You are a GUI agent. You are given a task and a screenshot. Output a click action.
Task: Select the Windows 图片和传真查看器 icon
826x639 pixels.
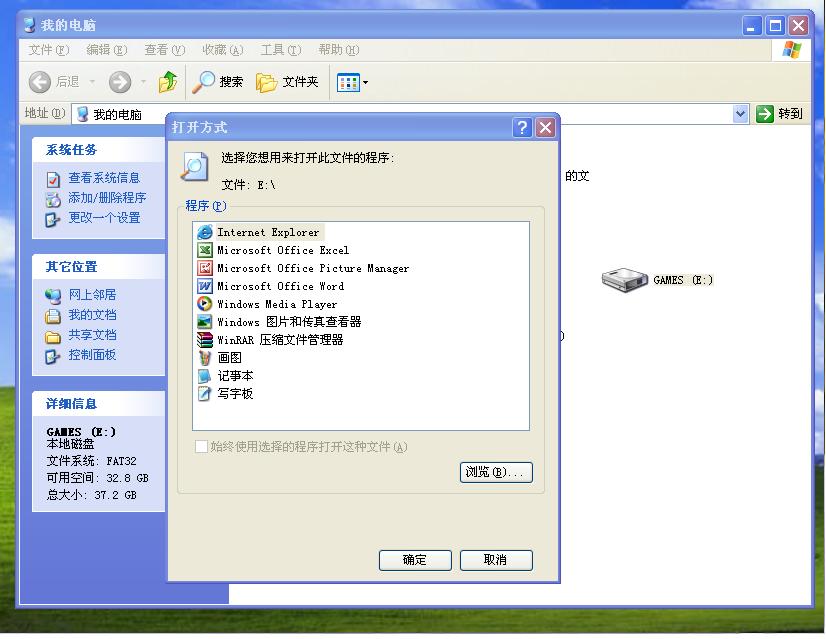pyautogui.click(x=204, y=322)
